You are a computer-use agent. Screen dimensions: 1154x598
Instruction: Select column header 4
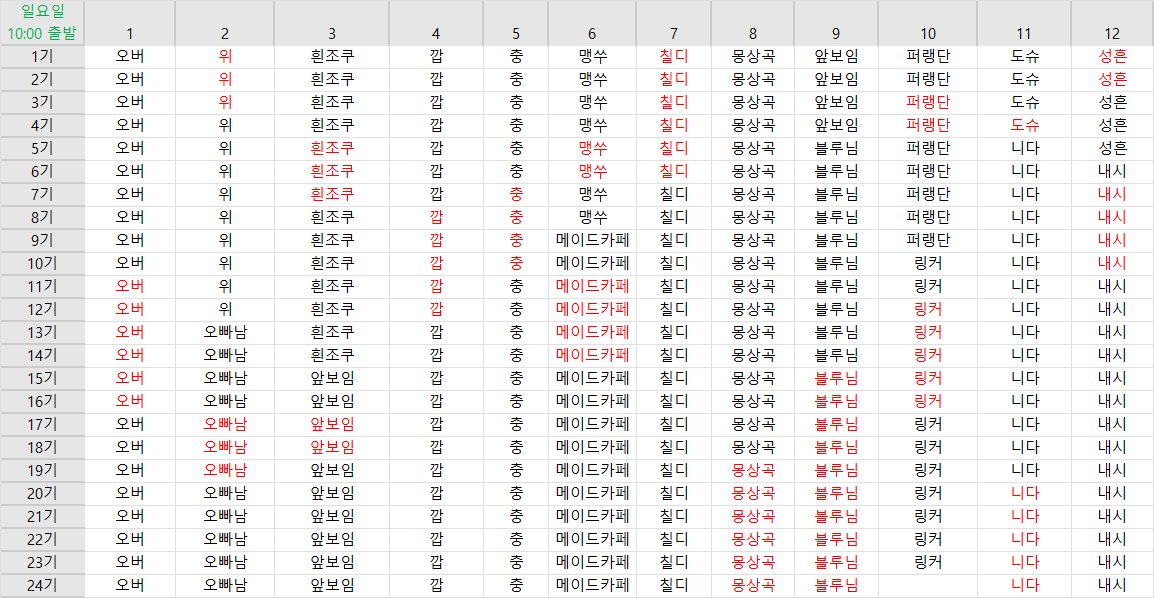[x=436, y=23]
